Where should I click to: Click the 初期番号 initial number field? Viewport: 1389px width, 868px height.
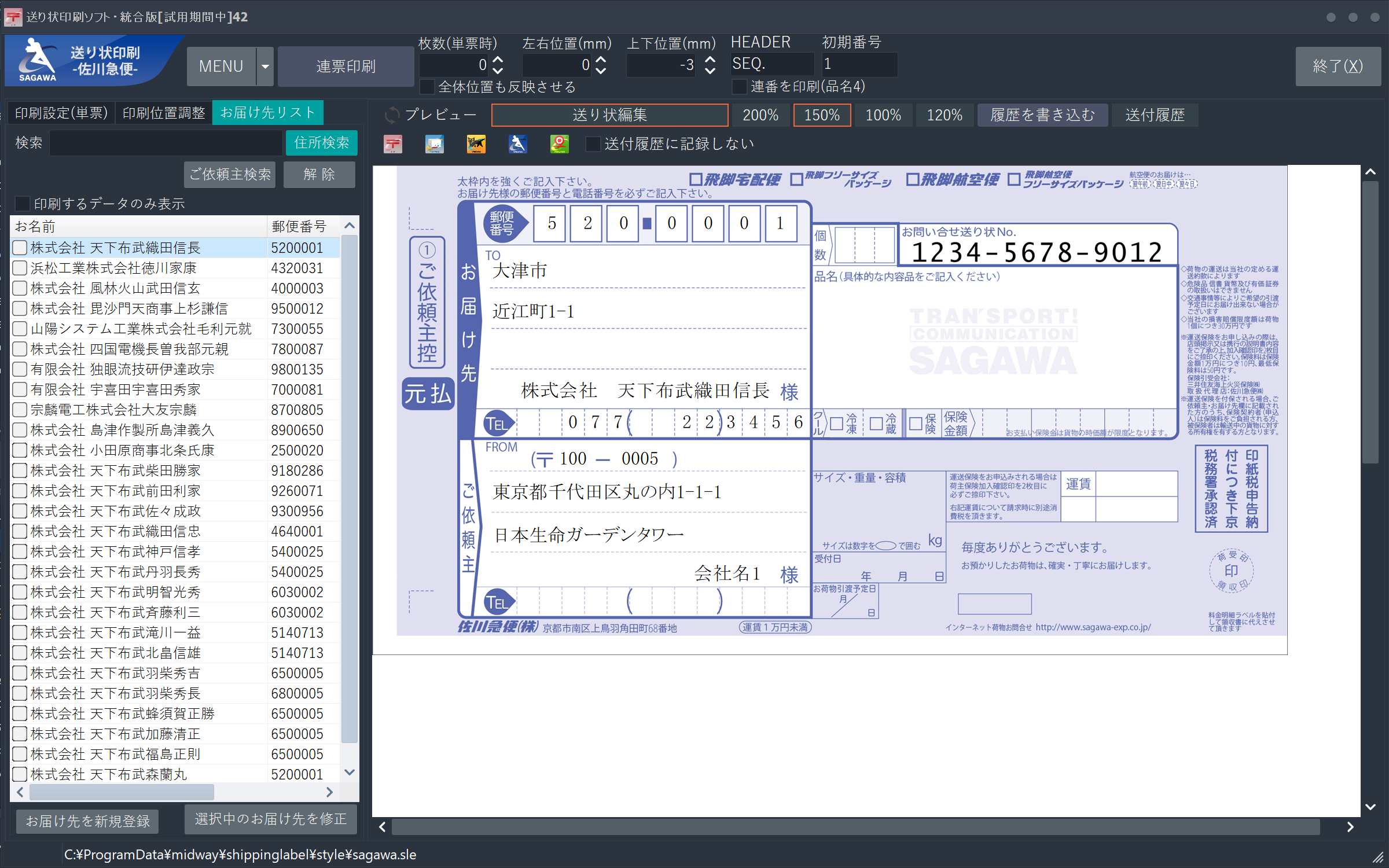pos(859,64)
